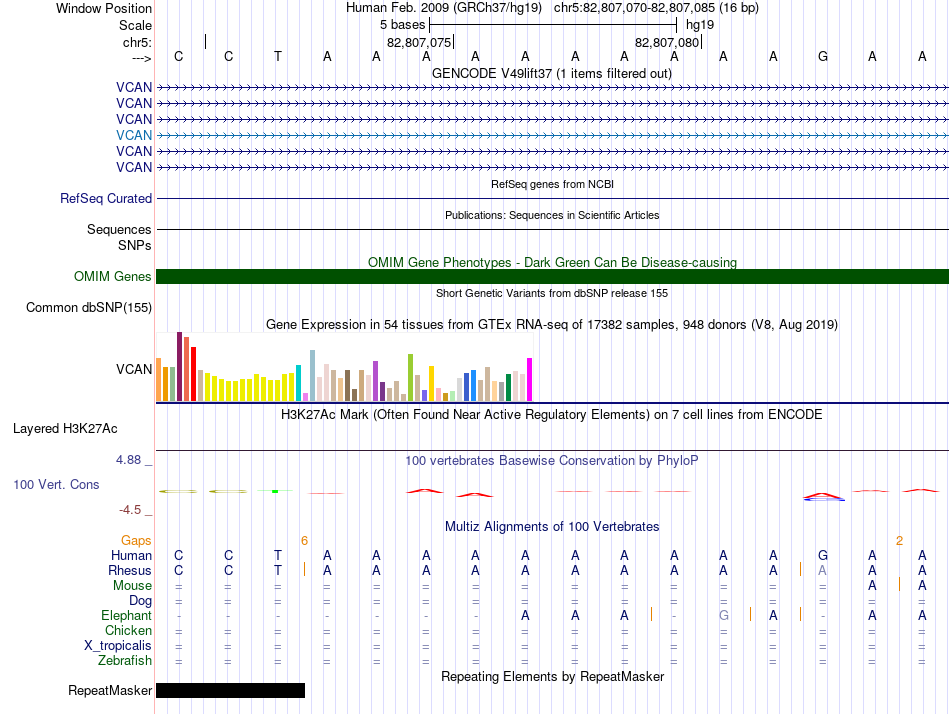Select the black RepeatMasker element bar
The width and height of the screenshot is (950, 714).
pos(230,690)
